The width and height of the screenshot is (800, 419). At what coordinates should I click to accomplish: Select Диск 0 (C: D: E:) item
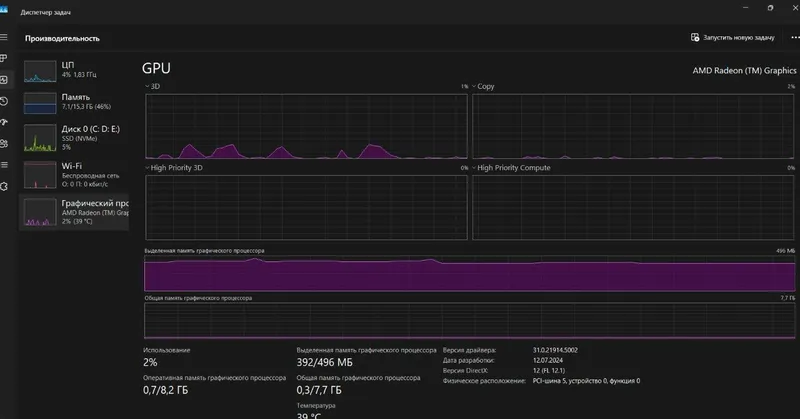click(74, 138)
